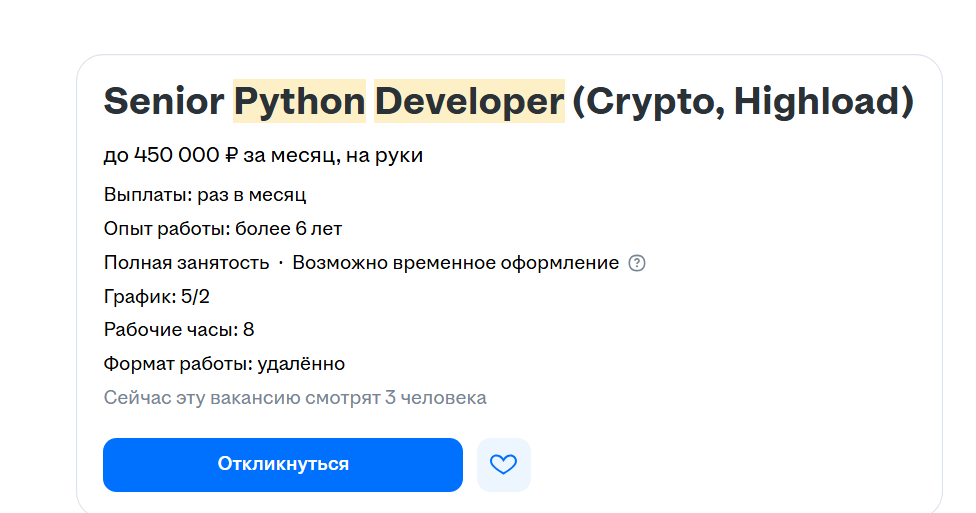The image size is (976, 513).
Task: Click the dot separator after 'Полная занятость'
Action: point(281,263)
